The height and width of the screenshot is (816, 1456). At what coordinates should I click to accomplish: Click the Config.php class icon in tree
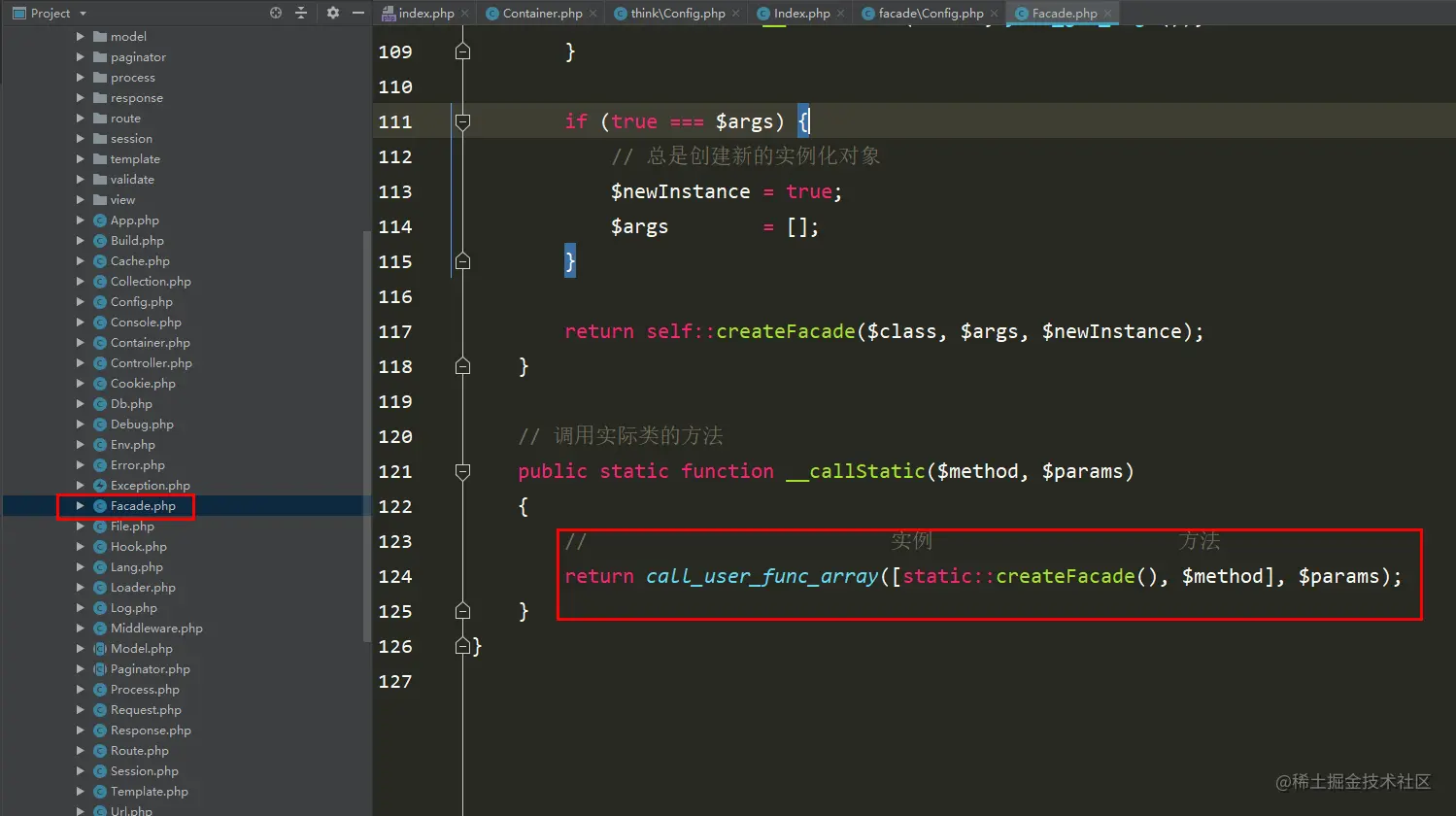tap(99, 302)
